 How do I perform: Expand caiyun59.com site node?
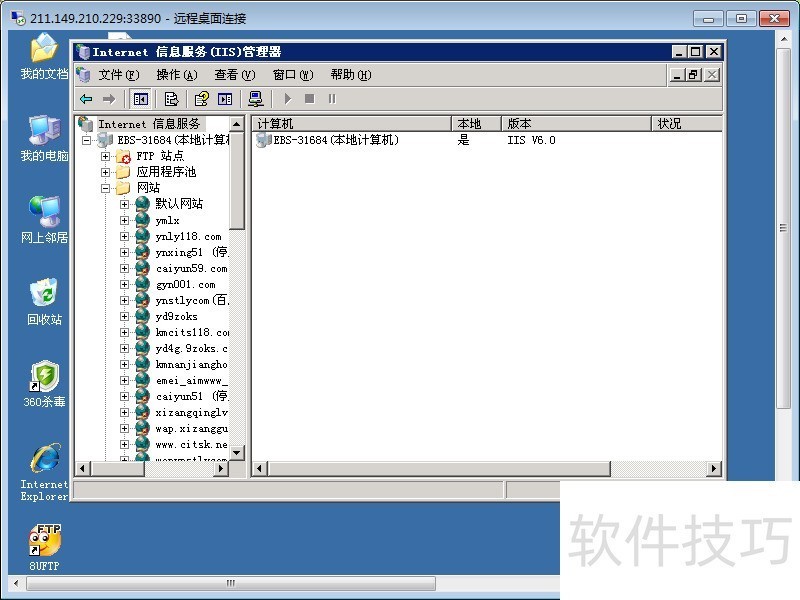pyautogui.click(x=124, y=268)
